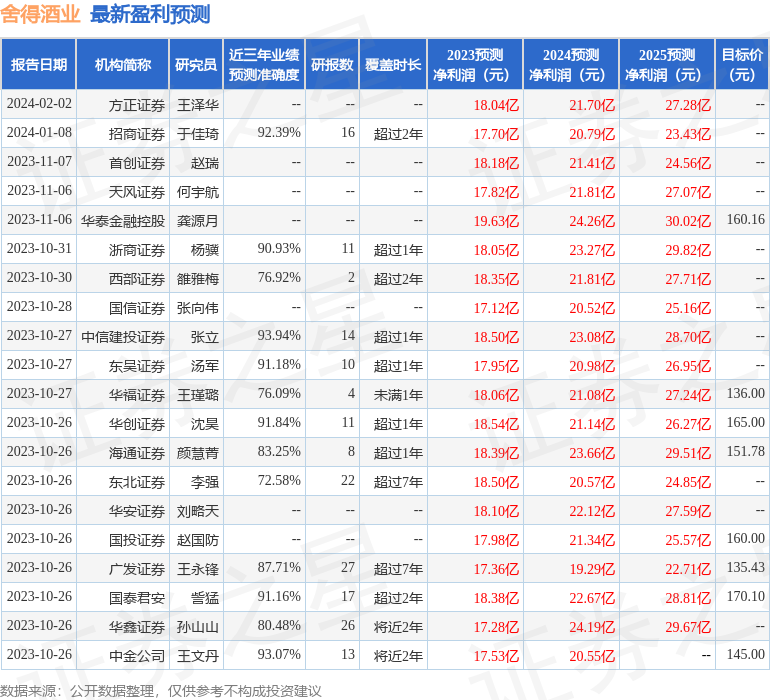
Task: Click the 研报数 column header
Action: (332, 64)
